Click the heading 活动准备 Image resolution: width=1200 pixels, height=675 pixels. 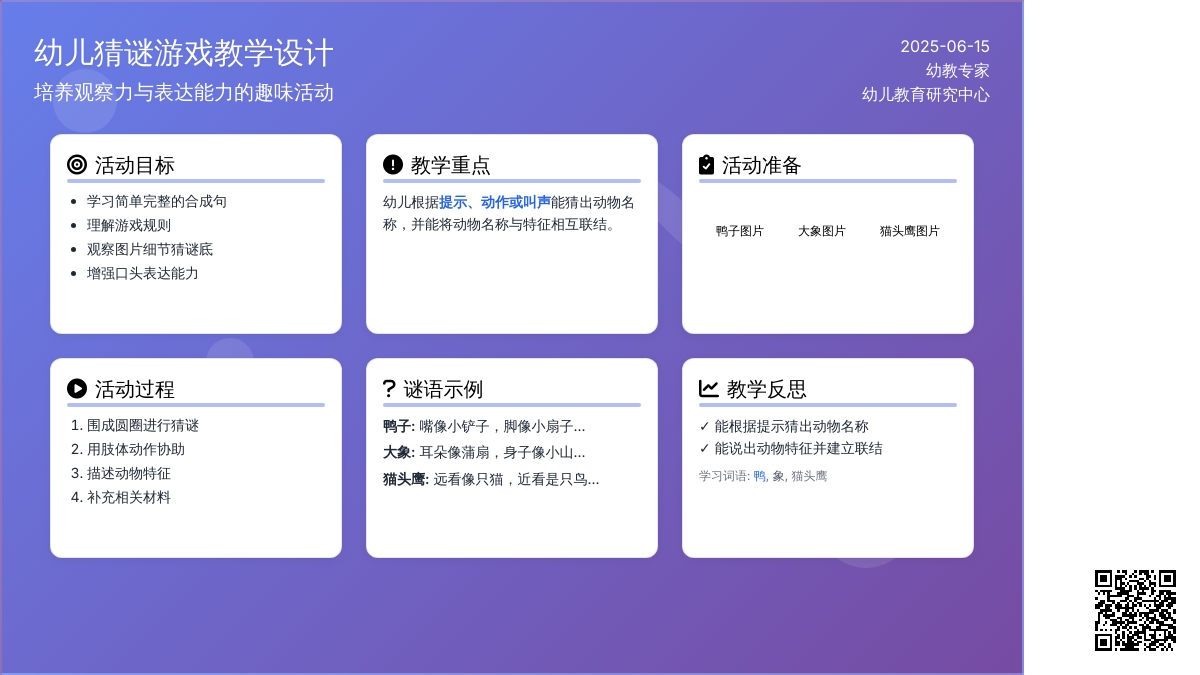762,165
